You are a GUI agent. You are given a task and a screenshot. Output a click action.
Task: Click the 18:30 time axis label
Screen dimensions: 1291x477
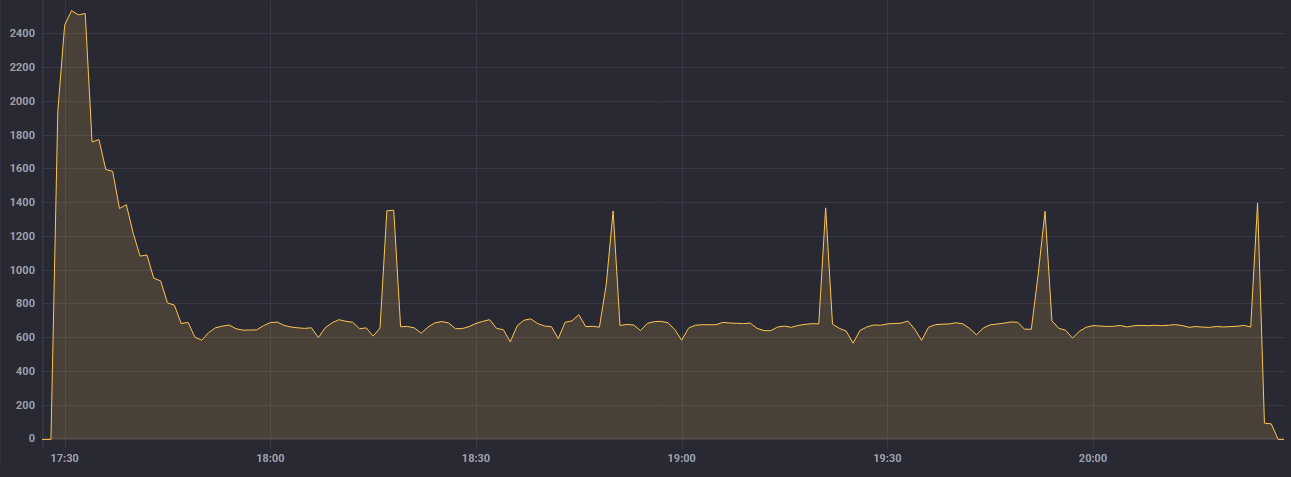click(476, 459)
